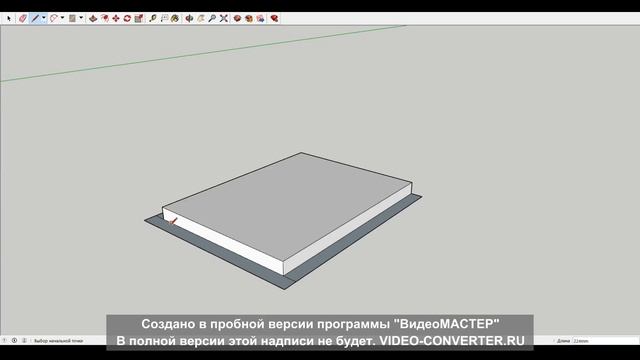640x360 pixels.
Task: Expand the Arc tool dropdown arrow
Action: click(62, 18)
